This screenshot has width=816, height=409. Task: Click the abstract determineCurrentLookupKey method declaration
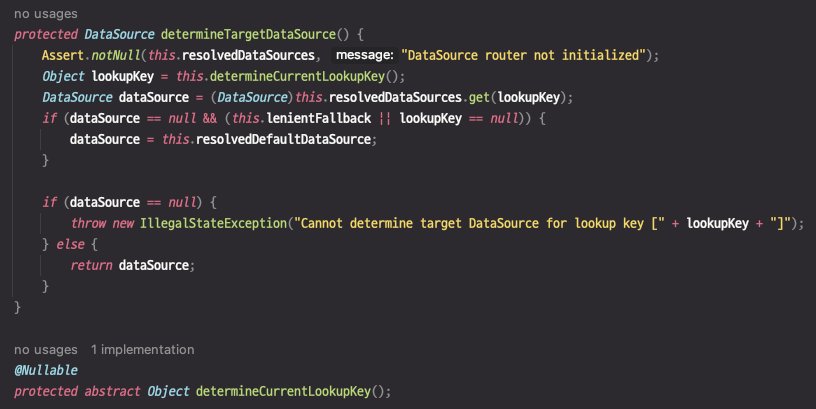[x=283, y=391]
